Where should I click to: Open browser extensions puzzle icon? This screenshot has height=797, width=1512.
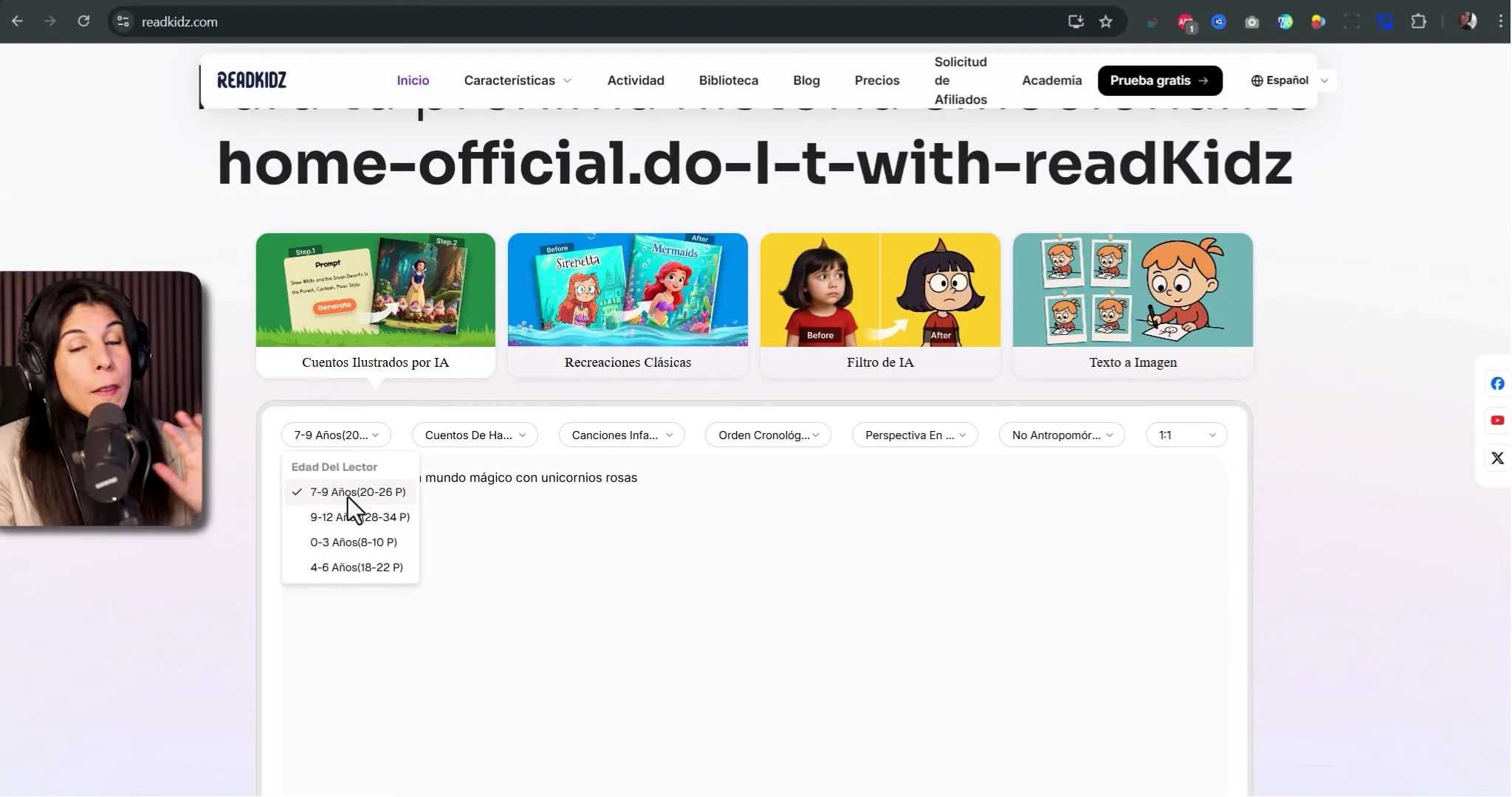(x=1418, y=21)
